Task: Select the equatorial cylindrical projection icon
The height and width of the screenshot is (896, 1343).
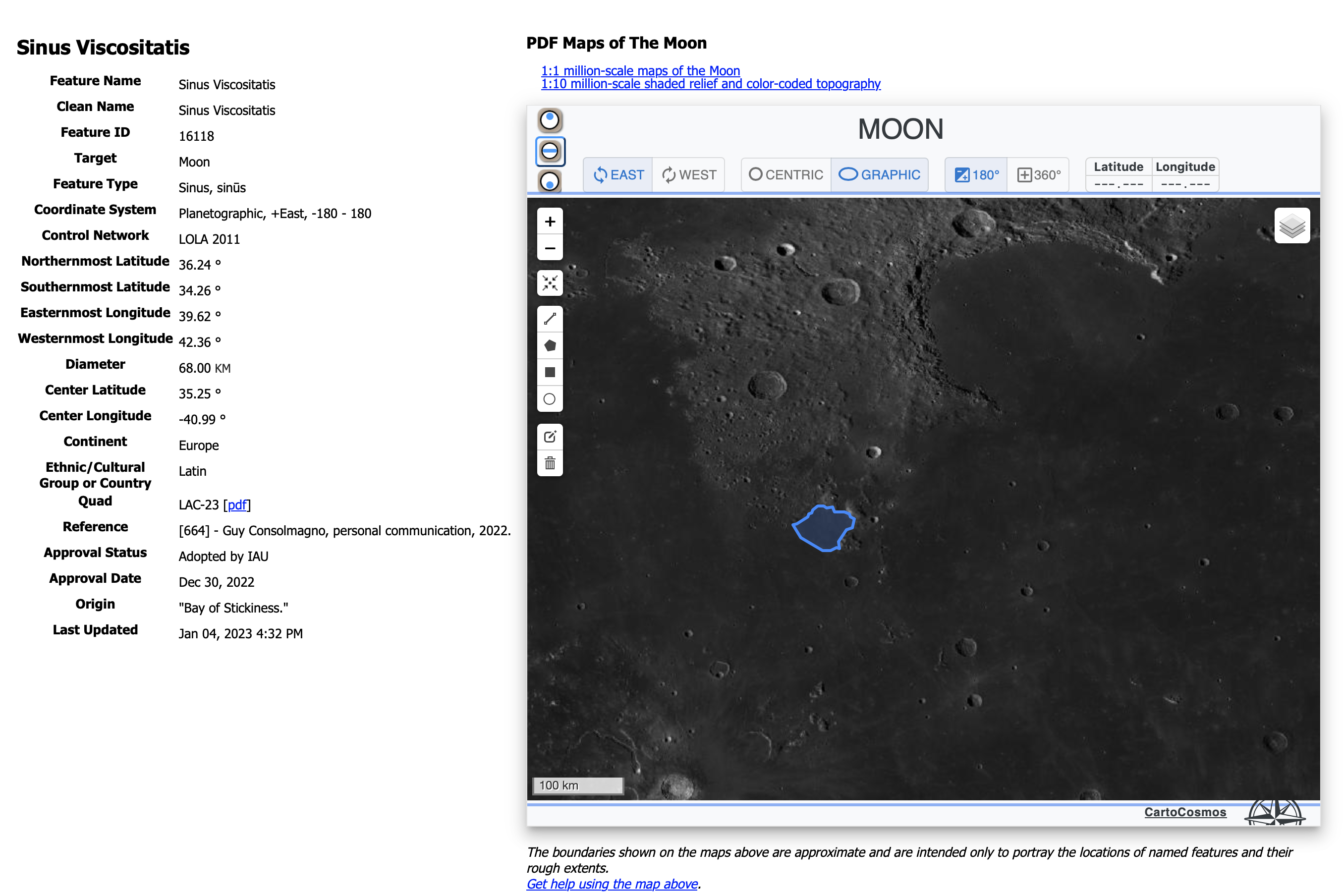Action: [550, 152]
